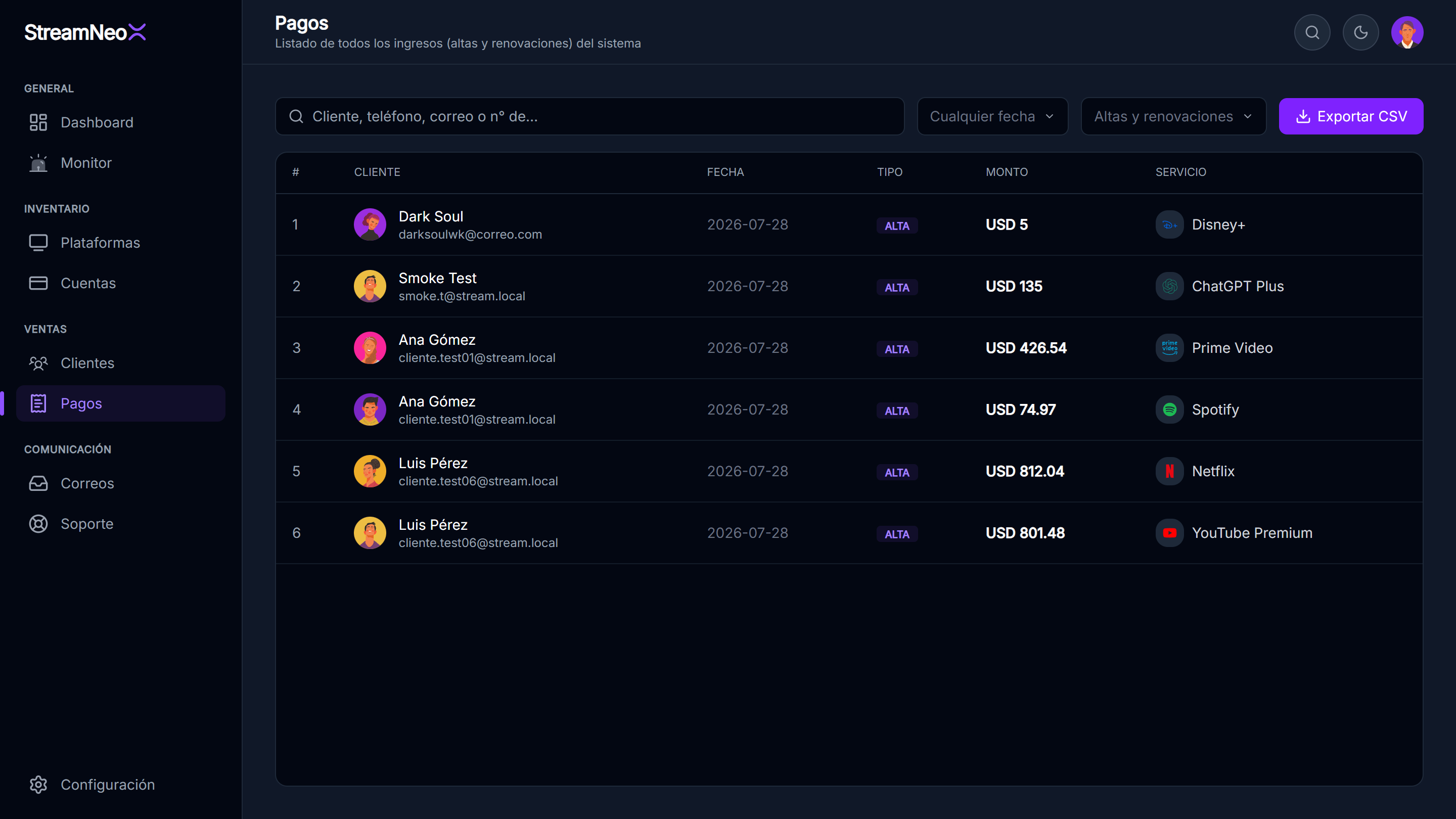Click the ChatGPT Plus service icon

pos(1169,286)
